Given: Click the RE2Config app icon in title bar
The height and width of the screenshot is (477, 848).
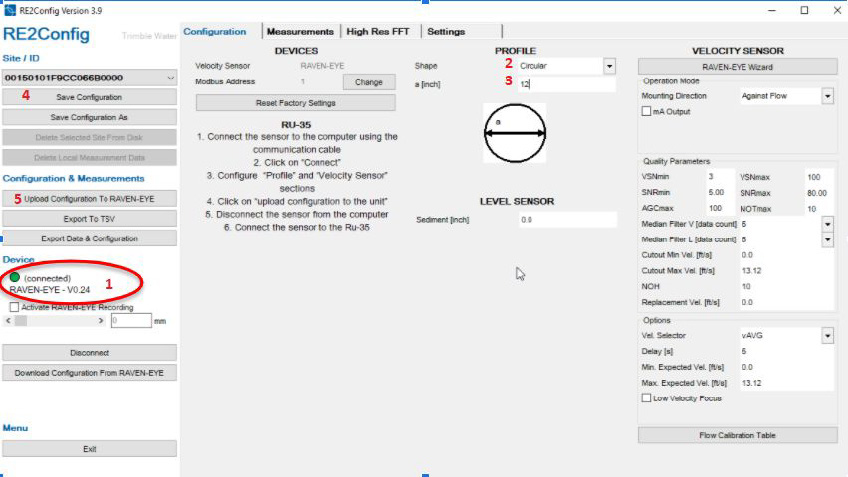Looking at the screenshot, I should pos(10,10).
